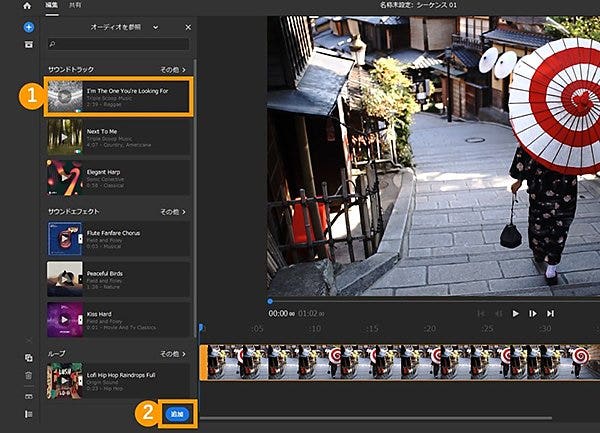Click the blue plus add media icon
Viewport: 600px width, 433px height.
tap(28, 26)
